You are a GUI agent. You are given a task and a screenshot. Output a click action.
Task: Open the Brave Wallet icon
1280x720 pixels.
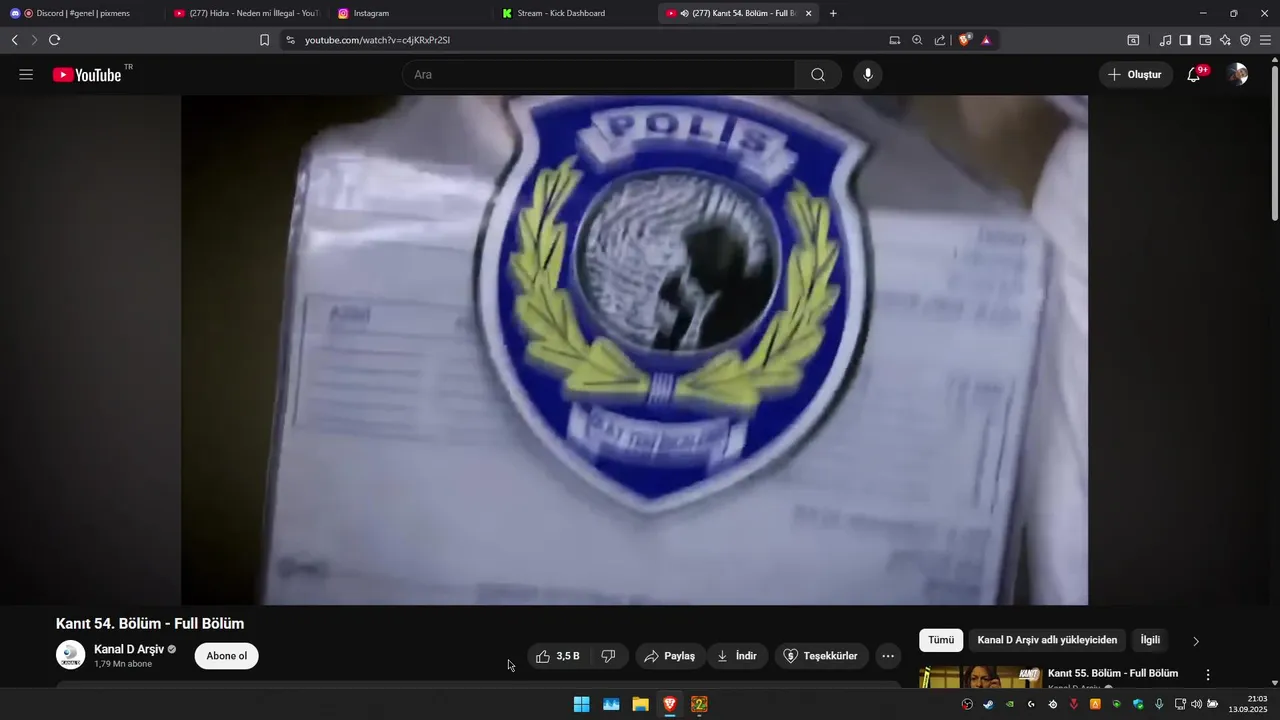[x=1205, y=40]
